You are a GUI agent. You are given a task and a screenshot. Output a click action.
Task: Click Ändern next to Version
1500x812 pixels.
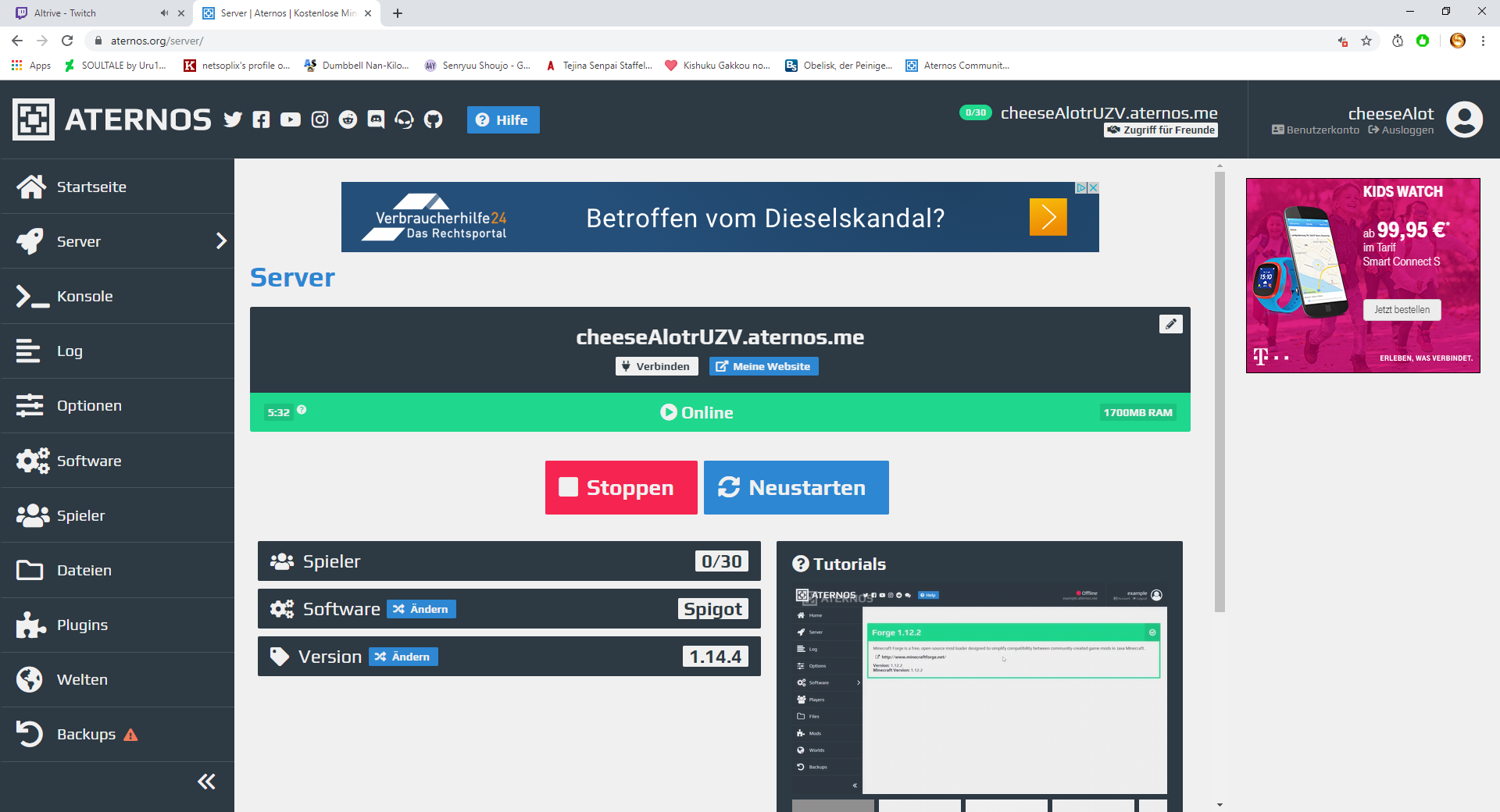[x=403, y=657]
